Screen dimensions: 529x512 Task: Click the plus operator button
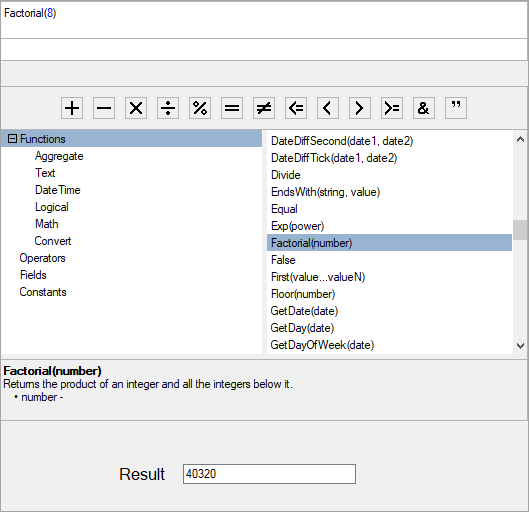(x=72, y=108)
